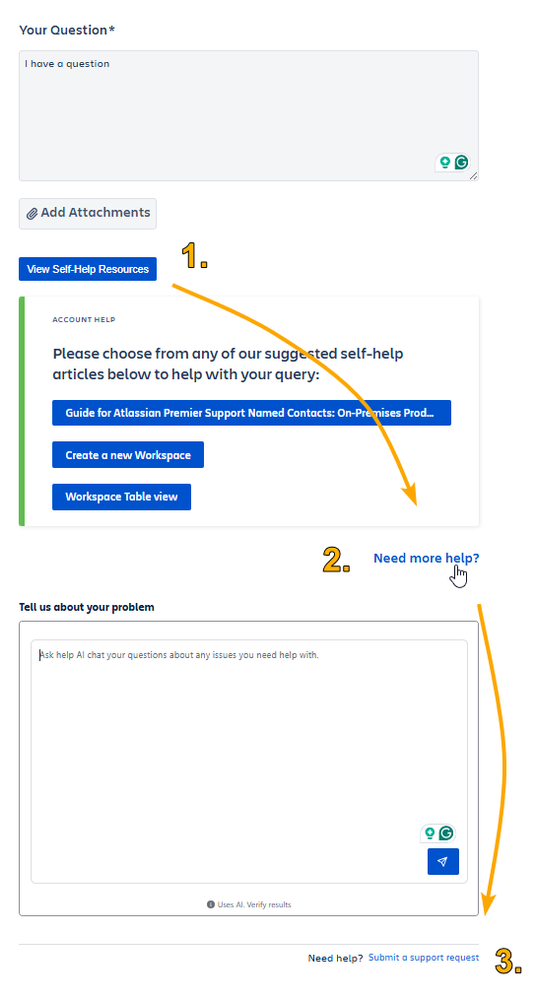Open the Guide for Atlassian Premier Support article
This screenshot has width=537, height=999.
(252, 413)
